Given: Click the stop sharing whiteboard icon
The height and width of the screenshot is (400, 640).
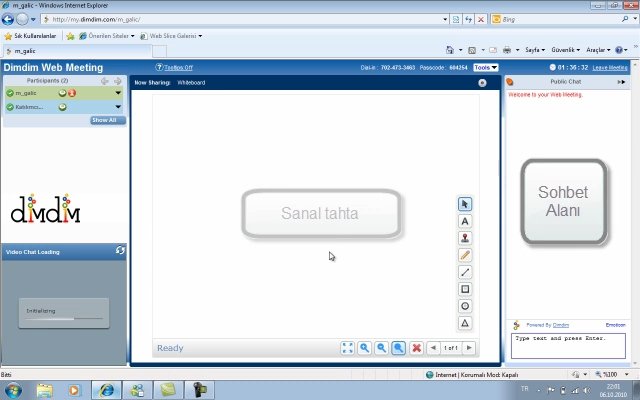Looking at the screenshot, I should pos(482,83).
